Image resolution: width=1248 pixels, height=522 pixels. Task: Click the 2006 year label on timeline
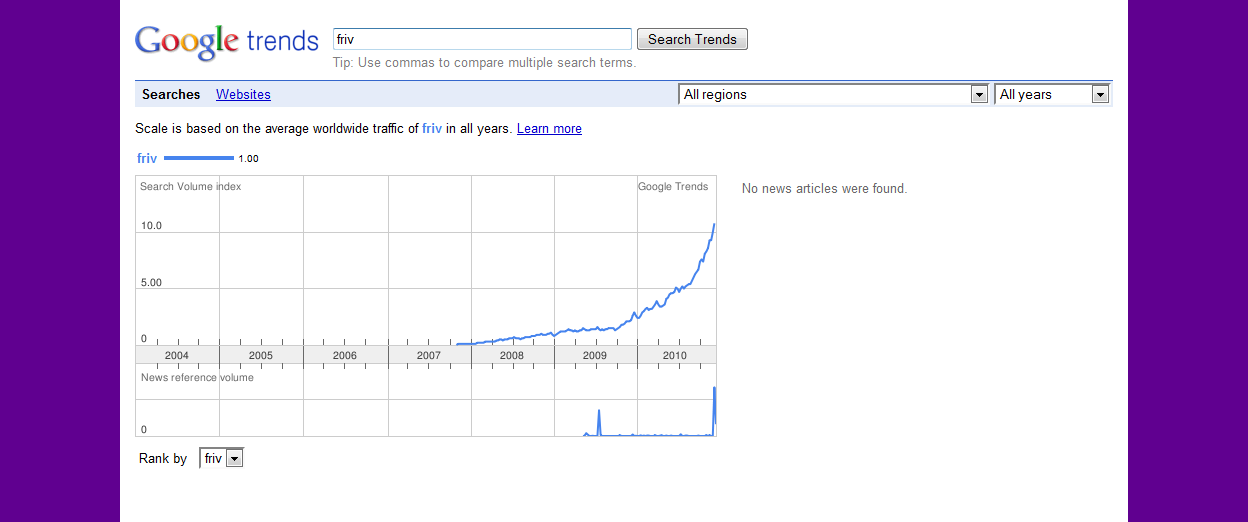pyautogui.click(x=344, y=355)
